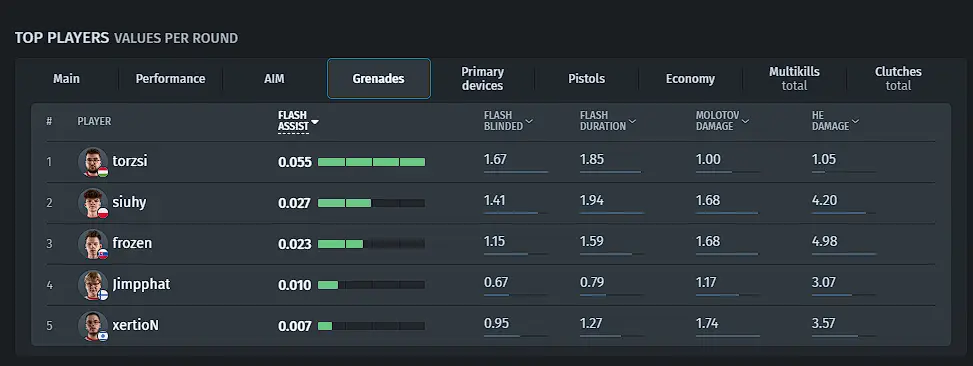Click xertioN's player avatar

pyautogui.click(x=93, y=326)
